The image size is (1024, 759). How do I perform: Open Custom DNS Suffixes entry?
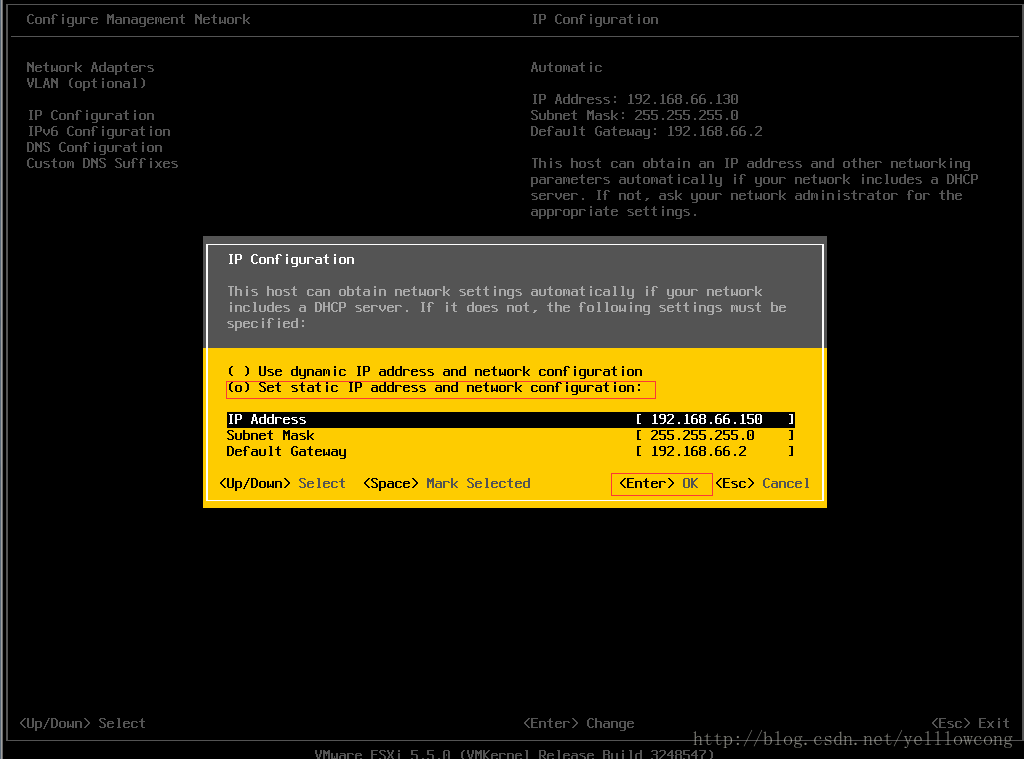click(103, 163)
